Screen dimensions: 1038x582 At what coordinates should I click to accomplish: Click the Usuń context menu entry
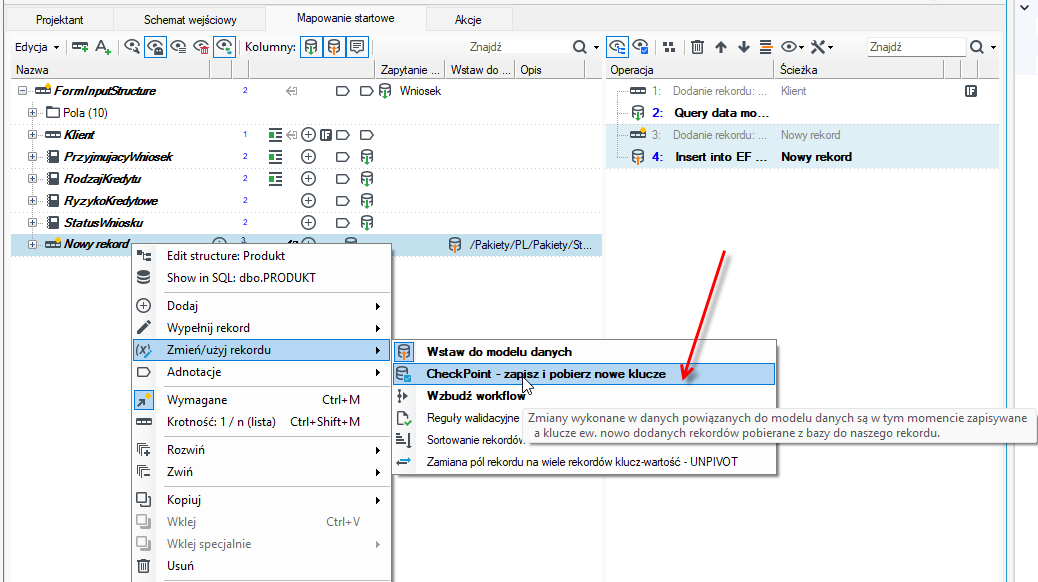pos(261,566)
